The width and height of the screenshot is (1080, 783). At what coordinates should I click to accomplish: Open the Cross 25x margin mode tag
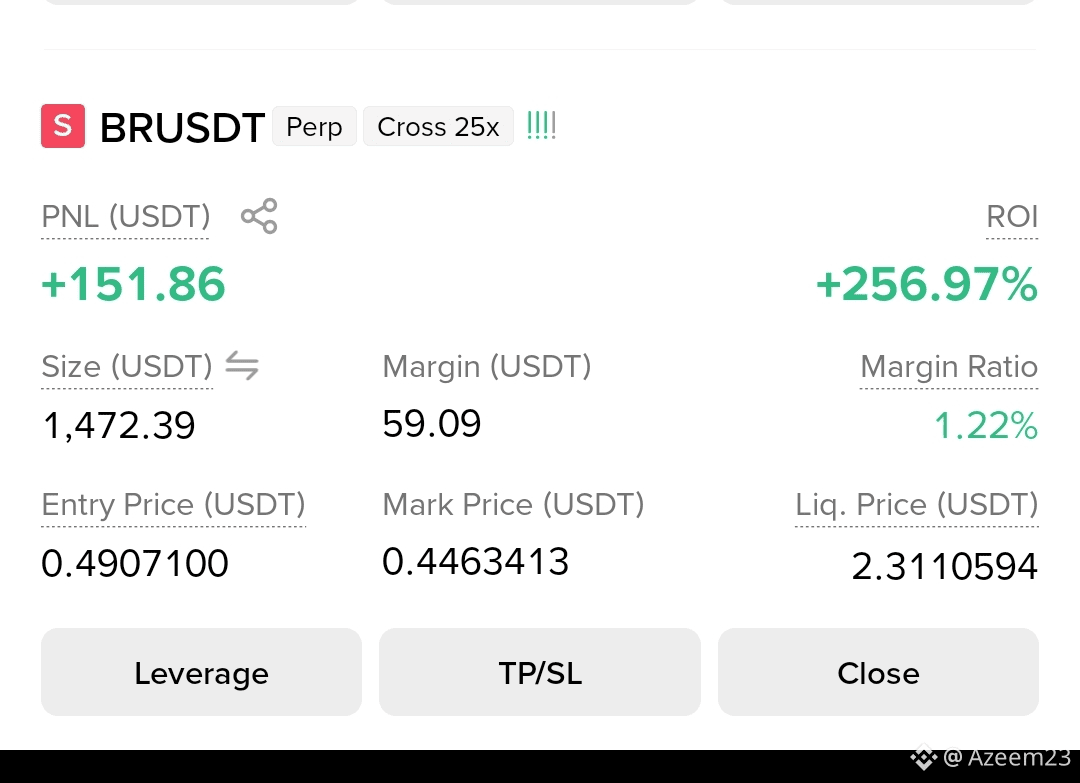(438, 127)
